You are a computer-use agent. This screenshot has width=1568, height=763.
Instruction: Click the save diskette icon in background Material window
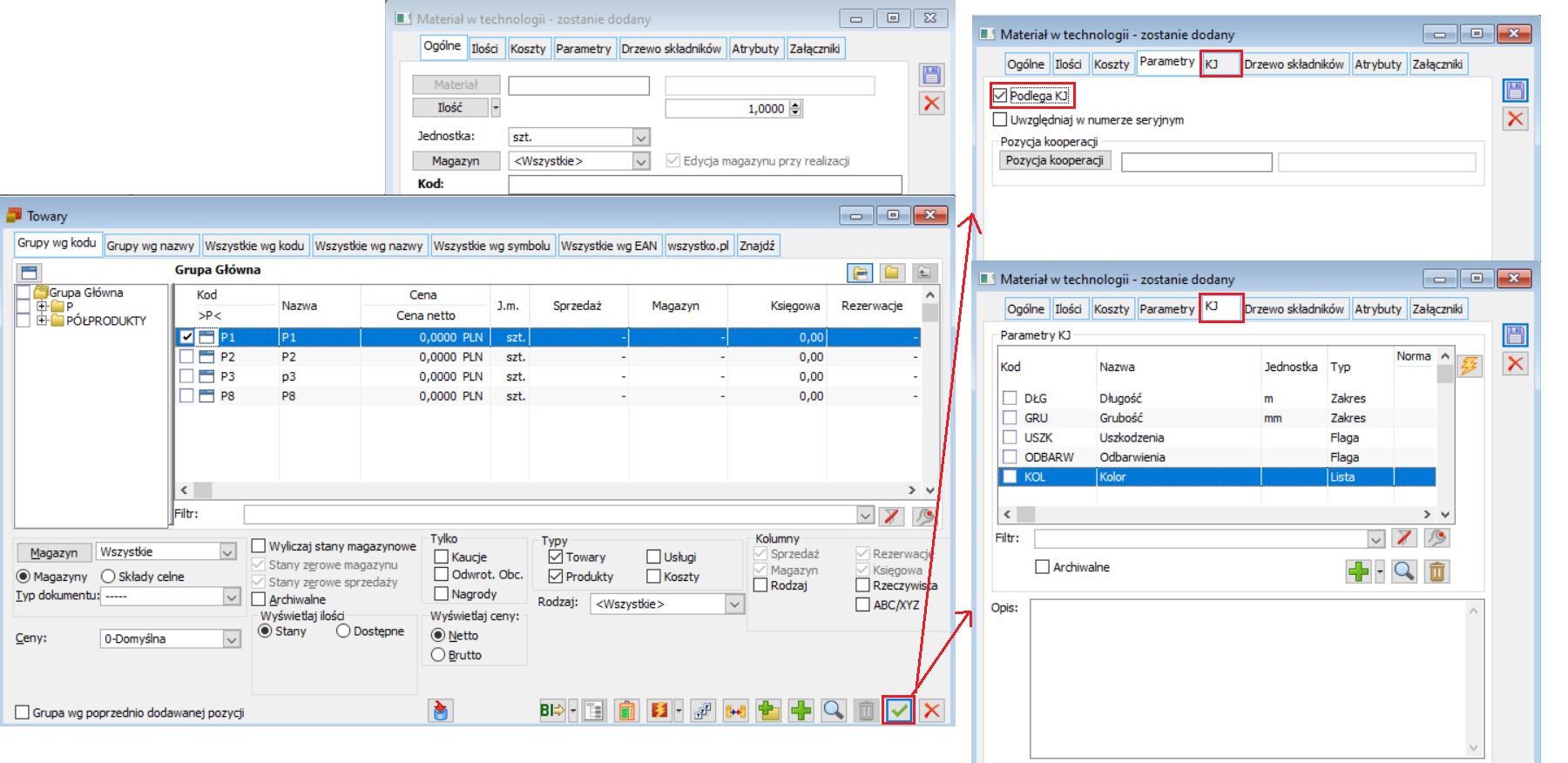(x=932, y=74)
